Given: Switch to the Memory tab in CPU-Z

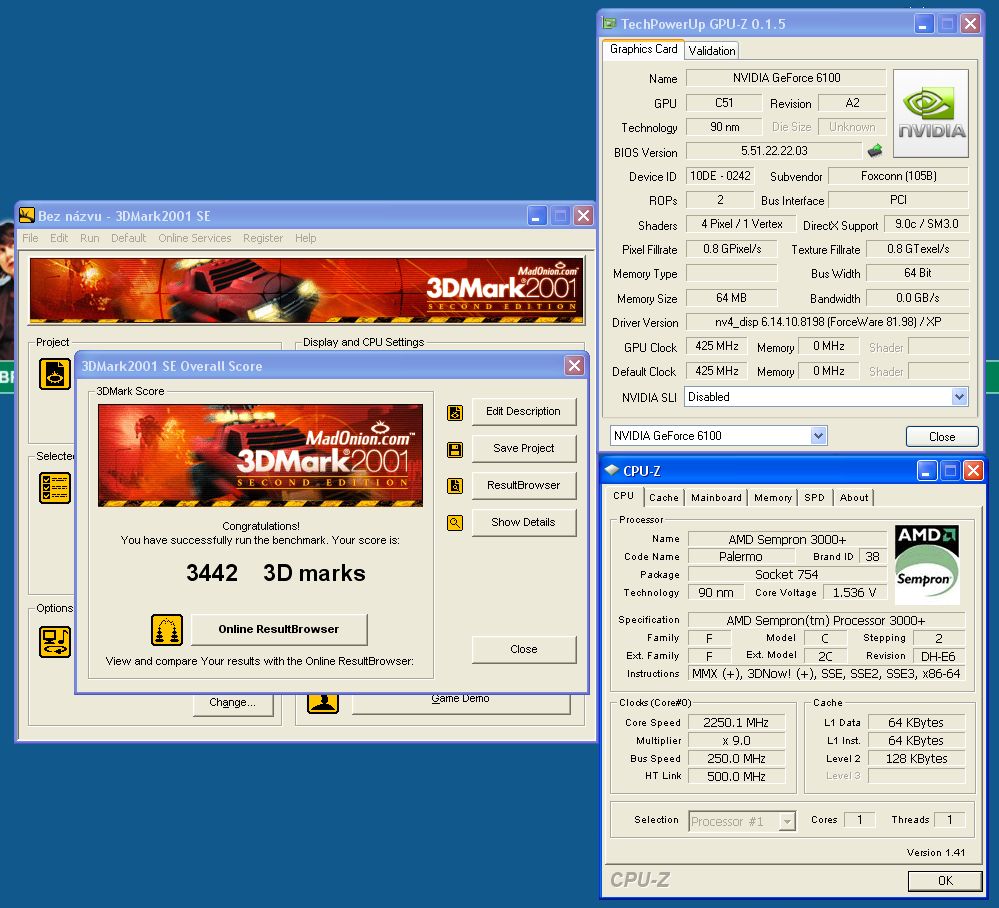Looking at the screenshot, I should (x=773, y=498).
